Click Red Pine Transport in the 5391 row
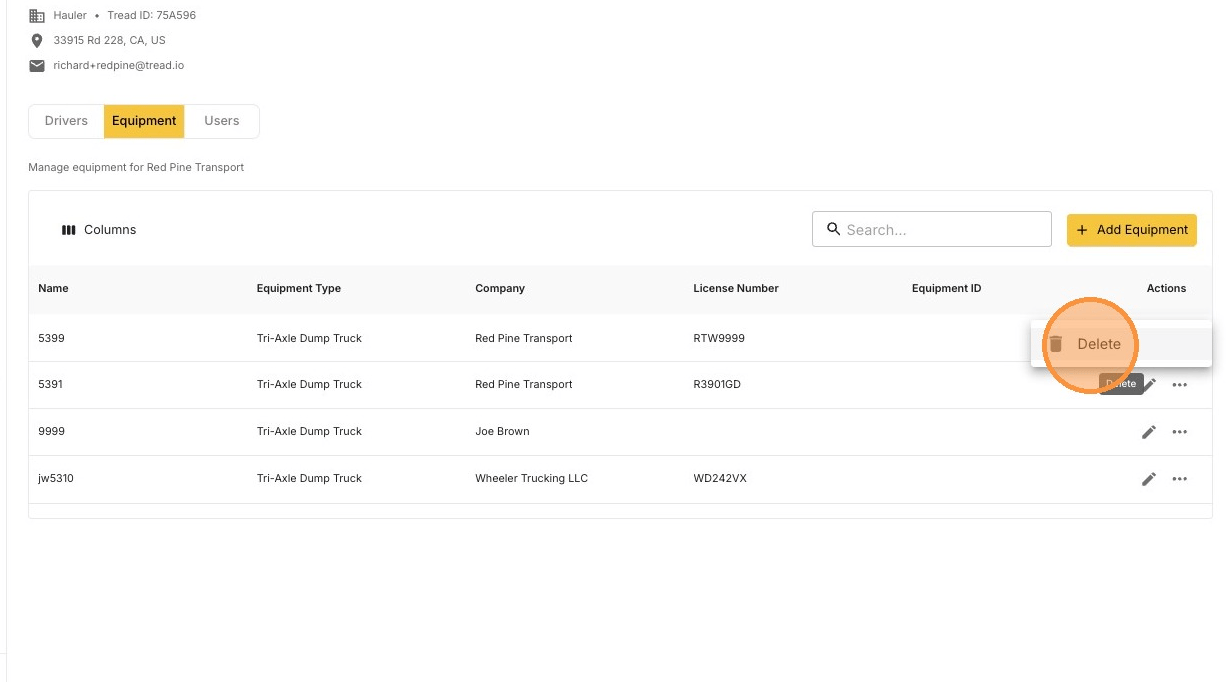This screenshot has width=1226, height=682. pyautogui.click(x=524, y=384)
